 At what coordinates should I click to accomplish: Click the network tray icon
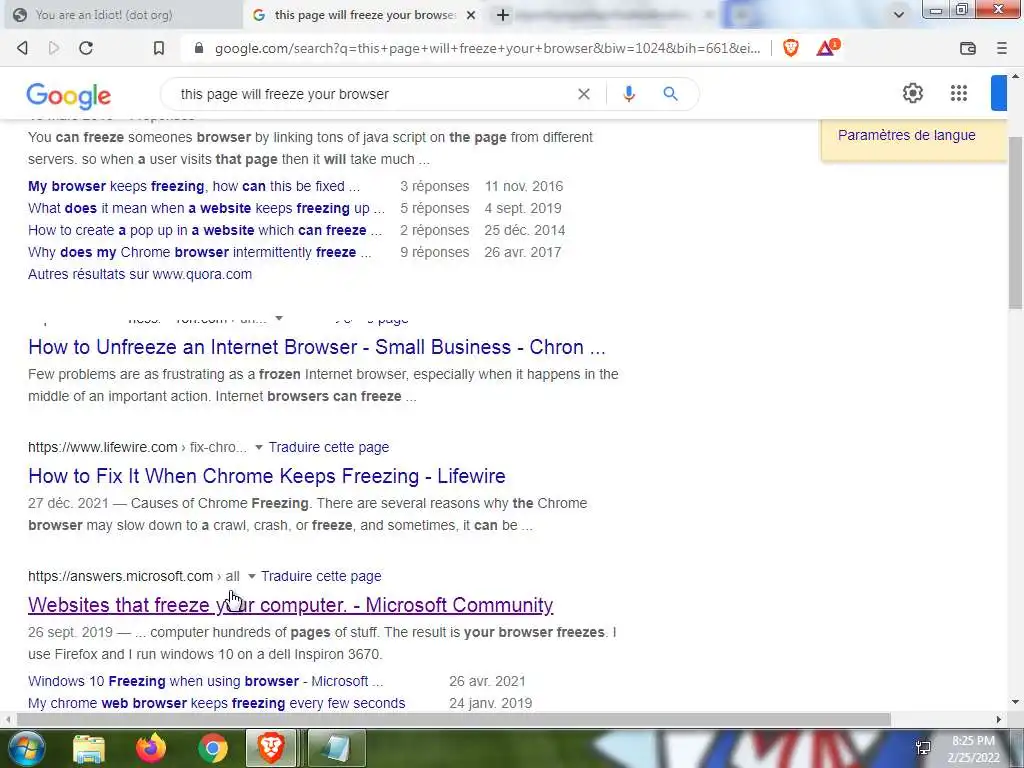click(x=923, y=748)
